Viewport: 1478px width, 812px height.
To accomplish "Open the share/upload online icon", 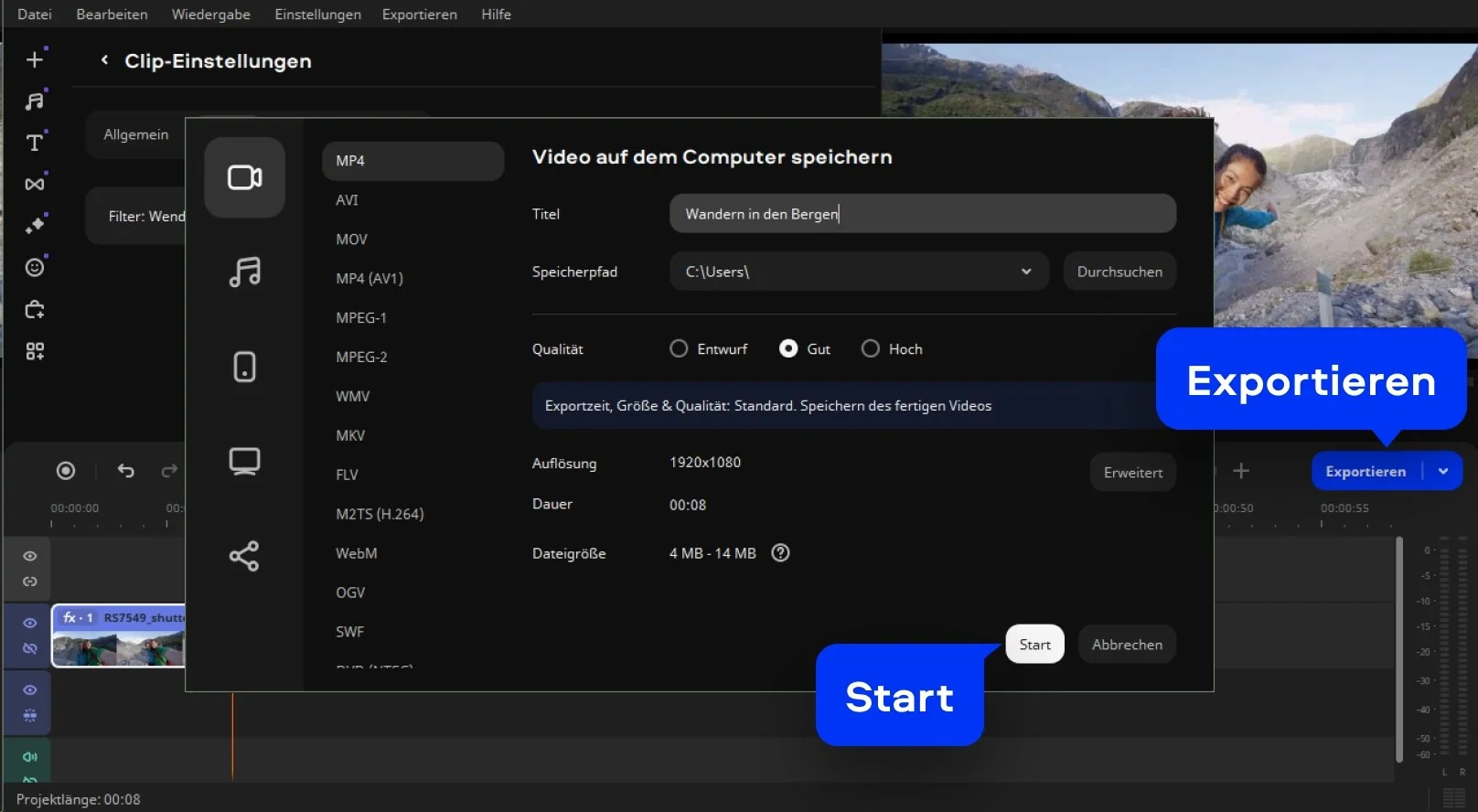I will point(244,556).
